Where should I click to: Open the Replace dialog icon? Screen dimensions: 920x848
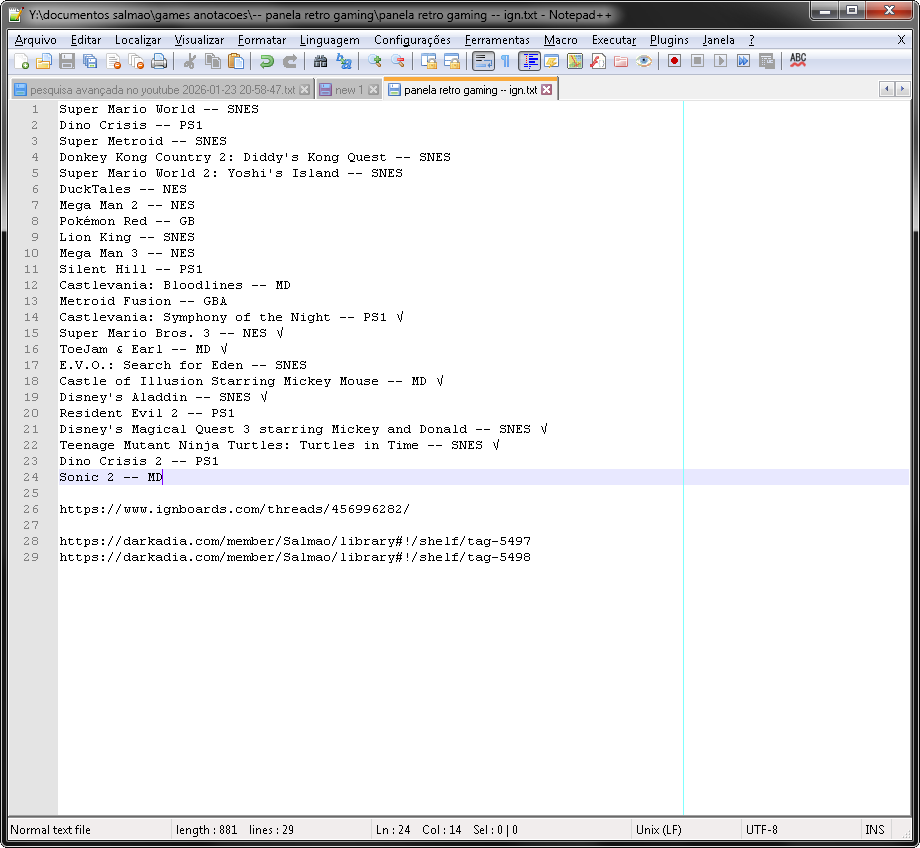pyautogui.click(x=344, y=61)
